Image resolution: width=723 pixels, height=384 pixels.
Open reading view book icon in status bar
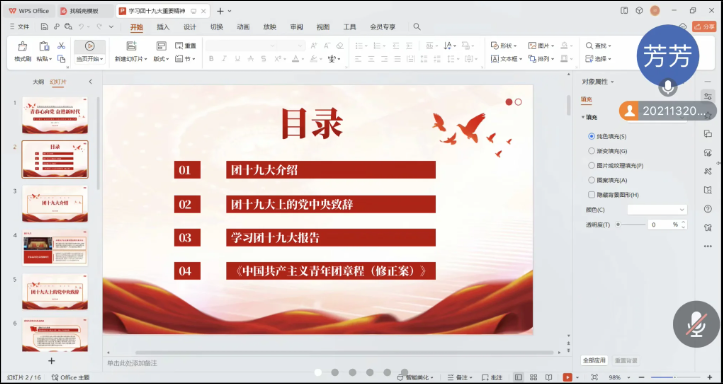coord(549,377)
